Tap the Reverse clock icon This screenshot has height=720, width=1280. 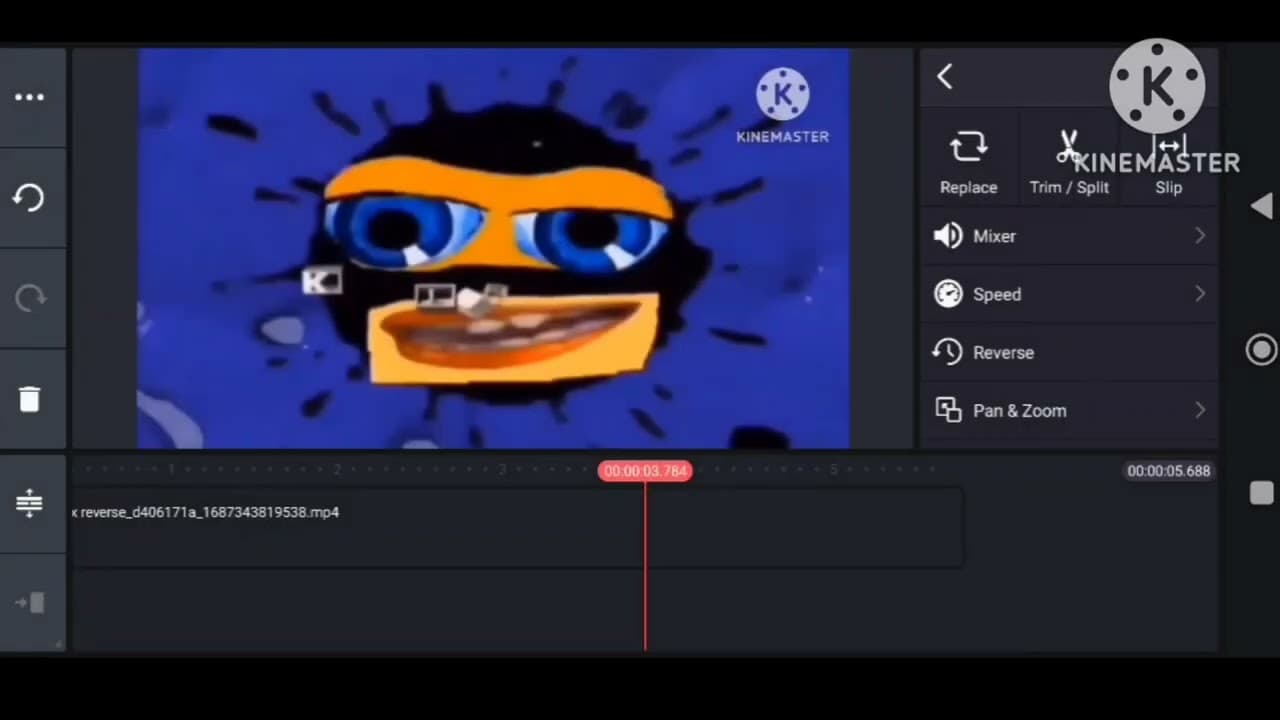point(947,352)
